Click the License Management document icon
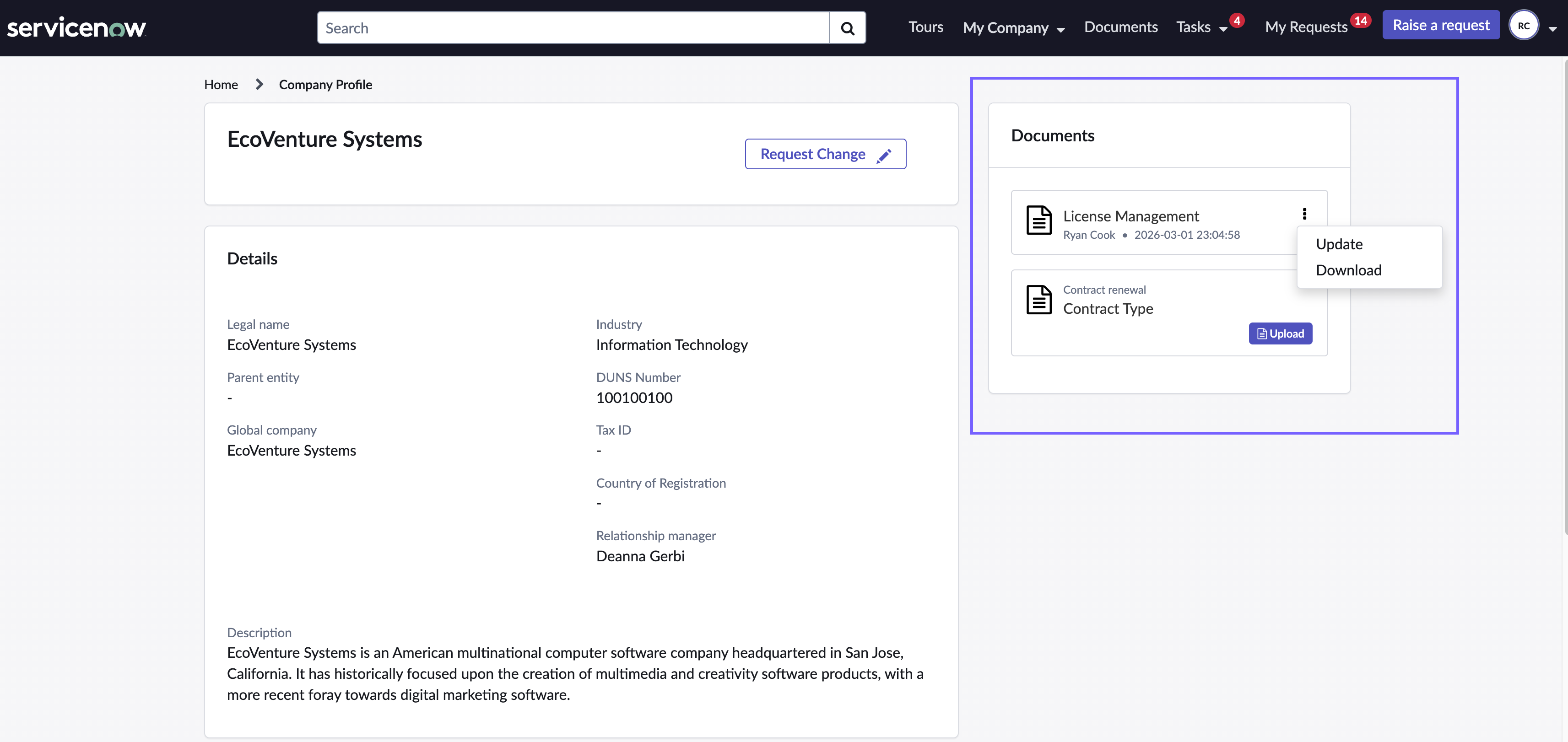 [1038, 220]
